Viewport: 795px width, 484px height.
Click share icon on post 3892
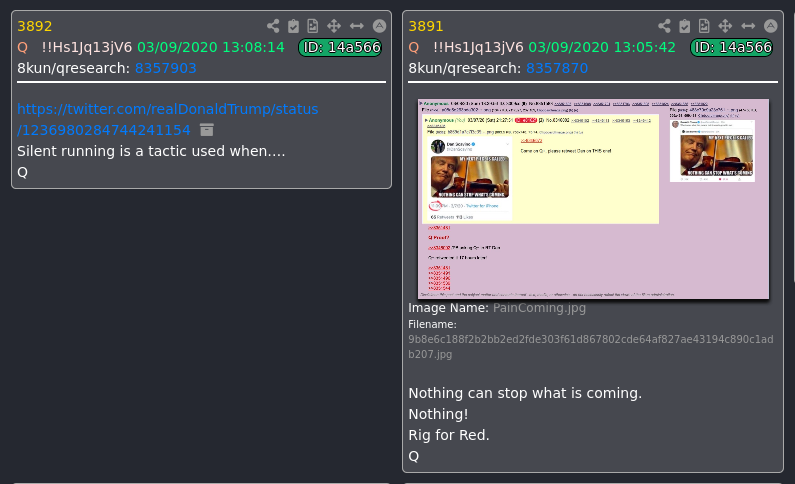click(x=273, y=26)
